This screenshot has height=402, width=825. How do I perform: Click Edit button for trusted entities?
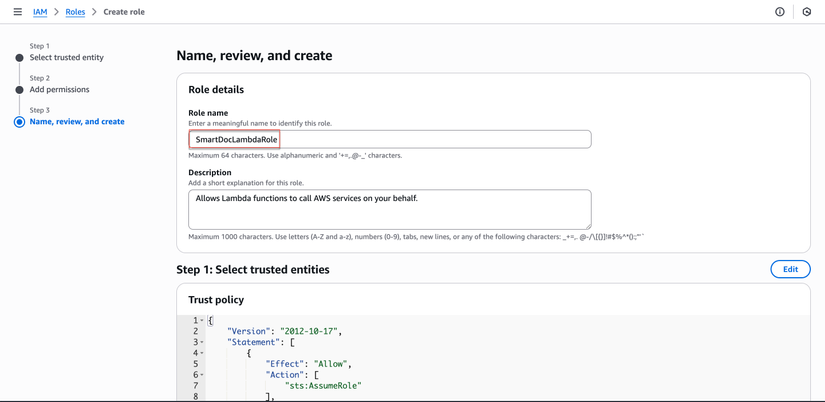[x=790, y=269]
